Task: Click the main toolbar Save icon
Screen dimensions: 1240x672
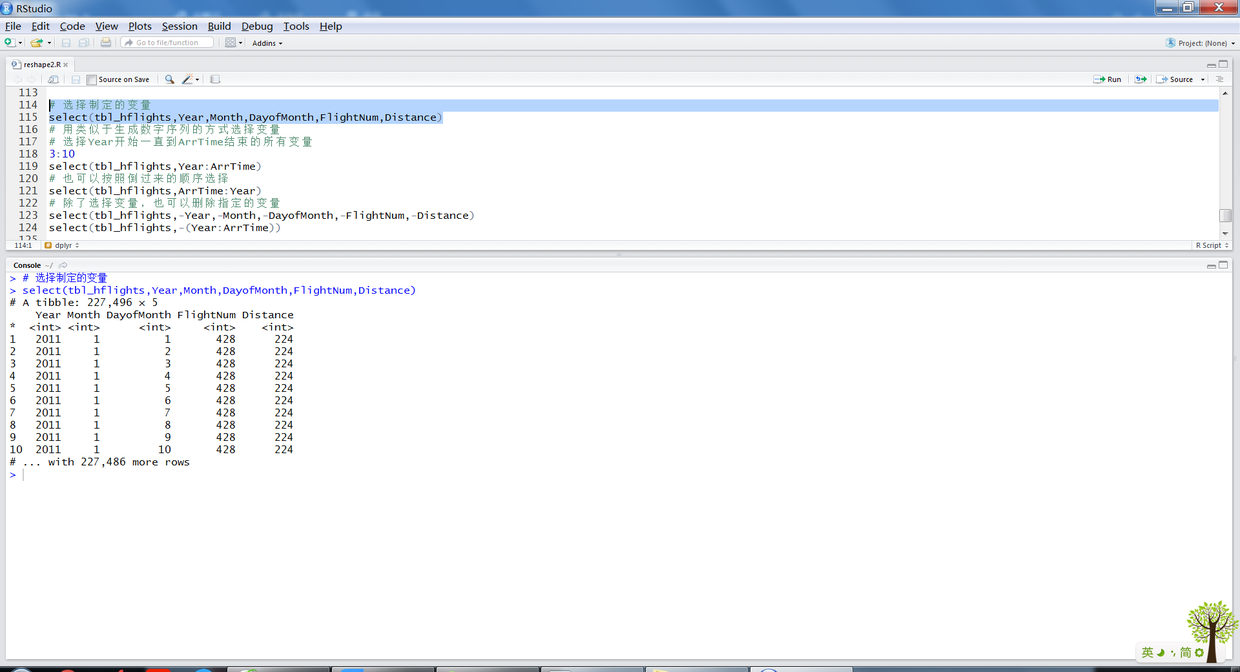Action: (x=66, y=43)
